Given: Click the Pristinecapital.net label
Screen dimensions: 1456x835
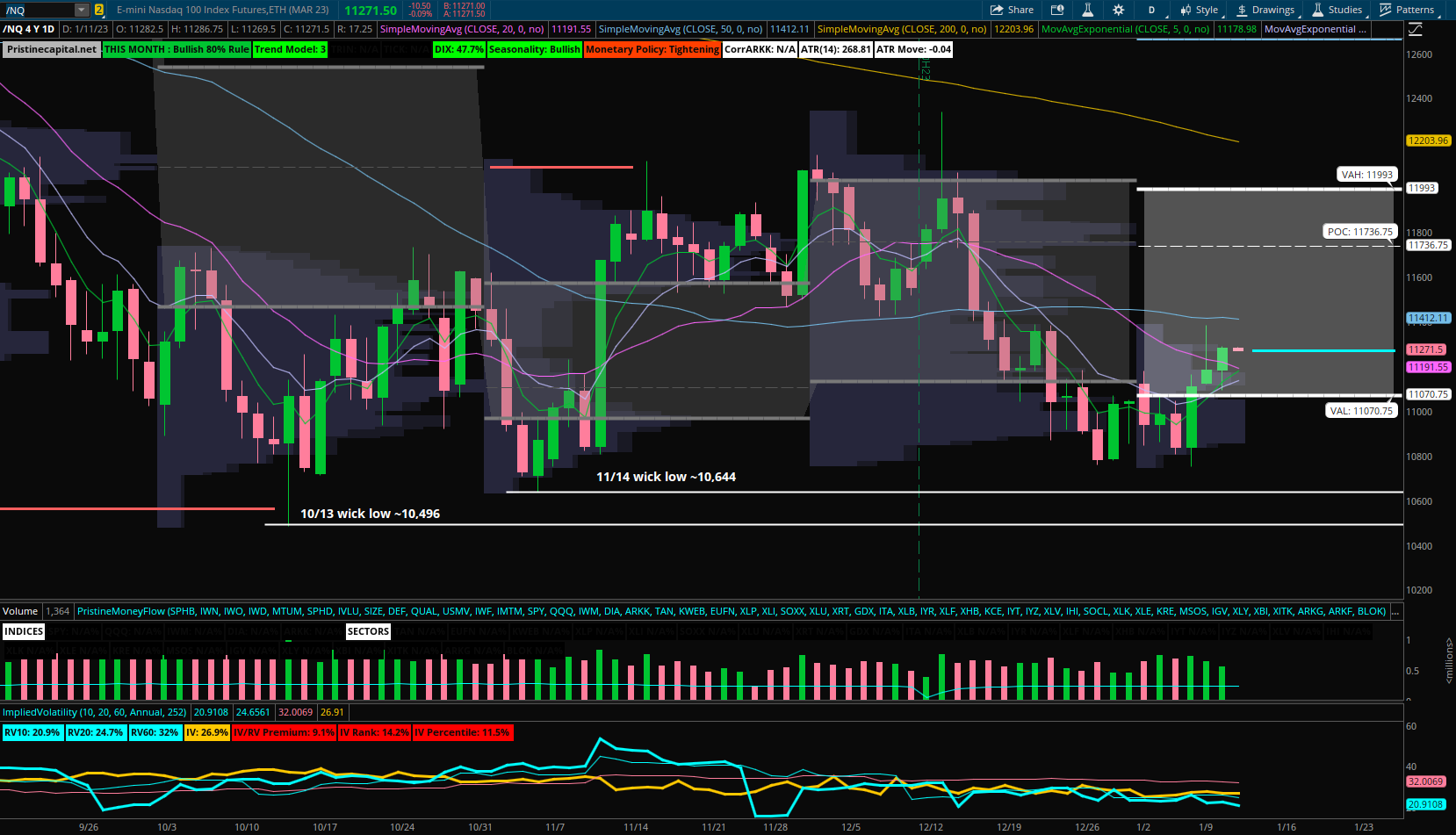Looking at the screenshot, I should click(x=52, y=49).
